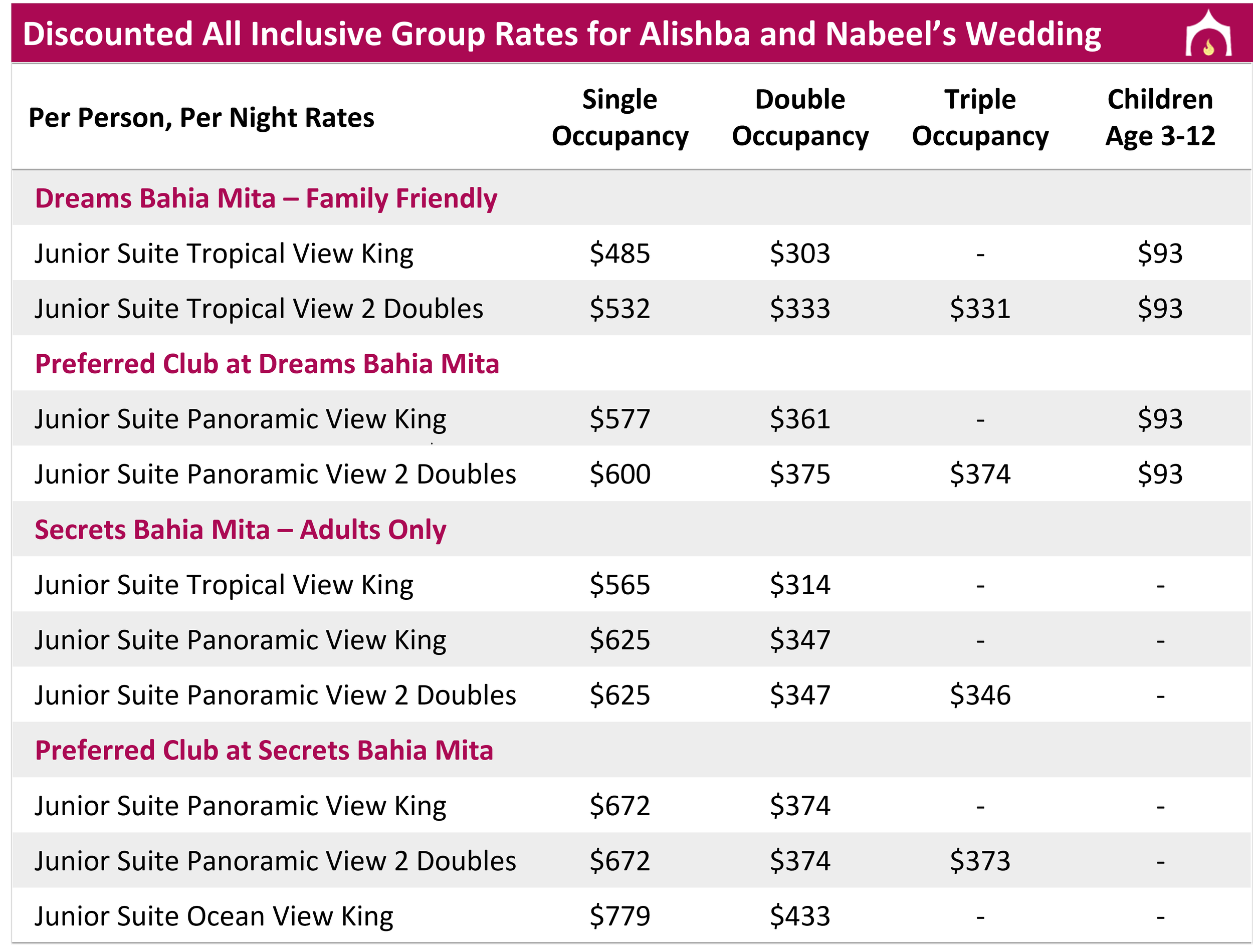Select the $361 double occupancy rate
Image resolution: width=1253 pixels, height=952 pixels.
coord(800,419)
